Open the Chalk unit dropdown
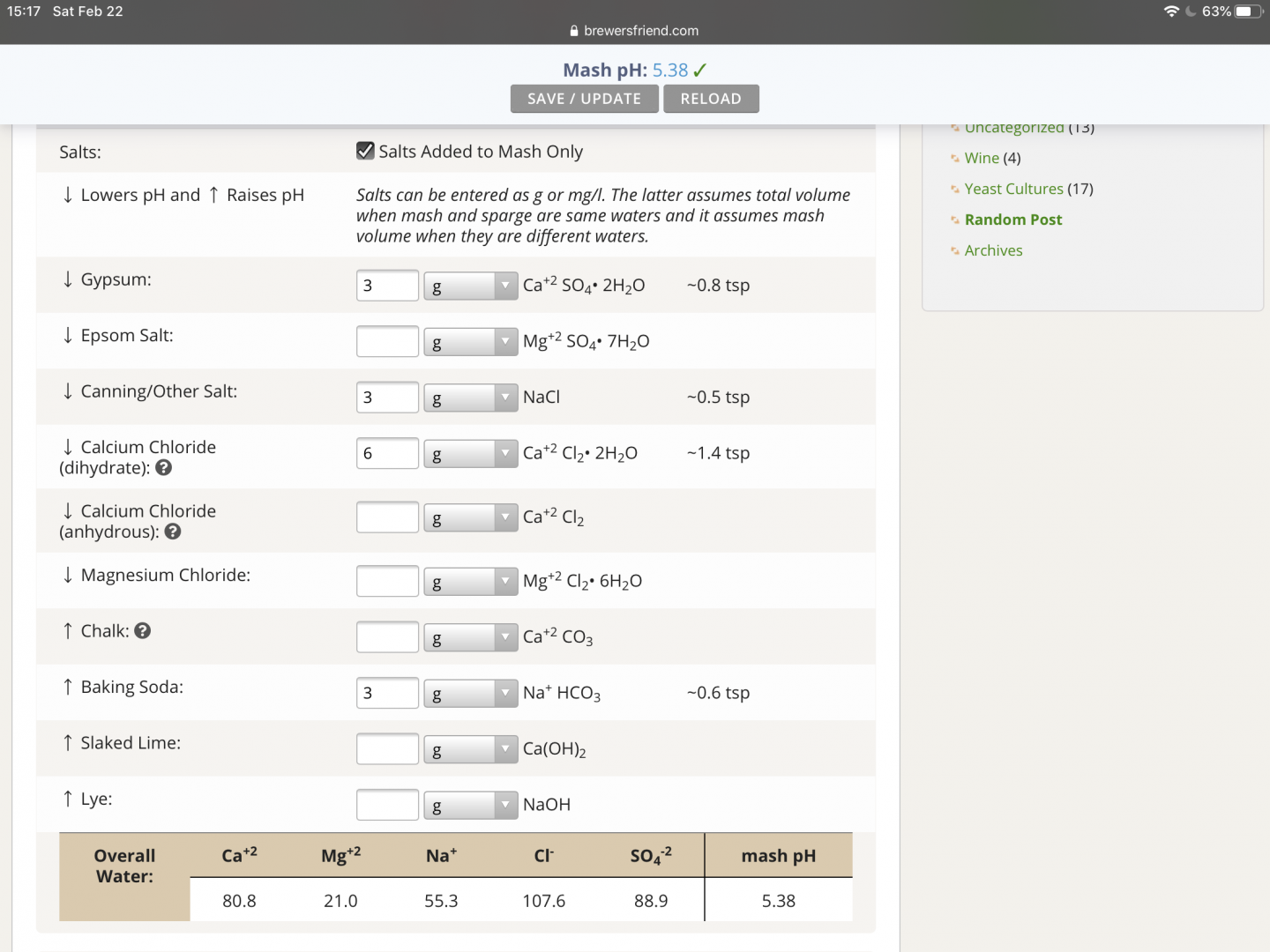Image resolution: width=1270 pixels, height=952 pixels. [x=471, y=637]
